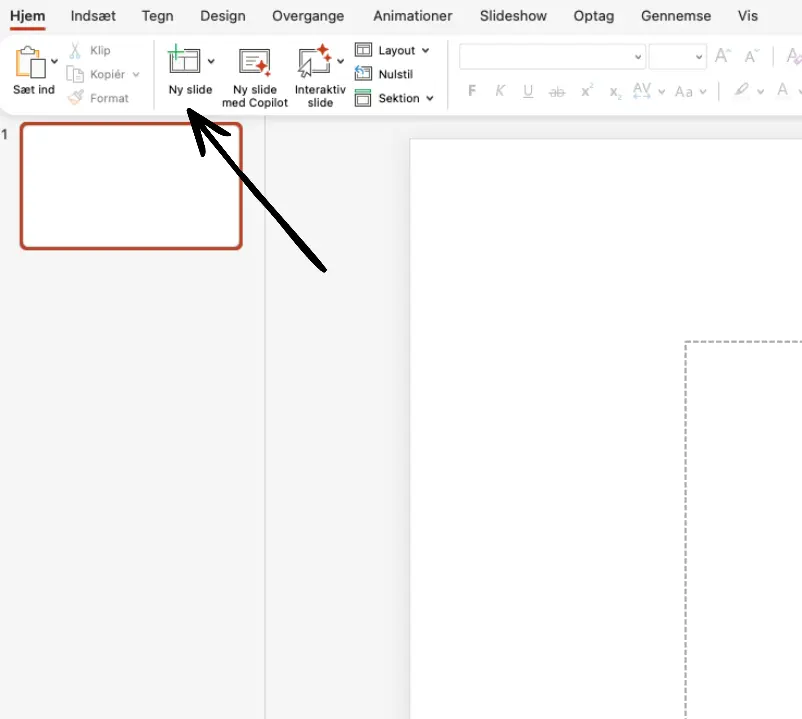Select slide 1 thumbnail
The width and height of the screenshot is (802, 719).
pyautogui.click(x=131, y=186)
